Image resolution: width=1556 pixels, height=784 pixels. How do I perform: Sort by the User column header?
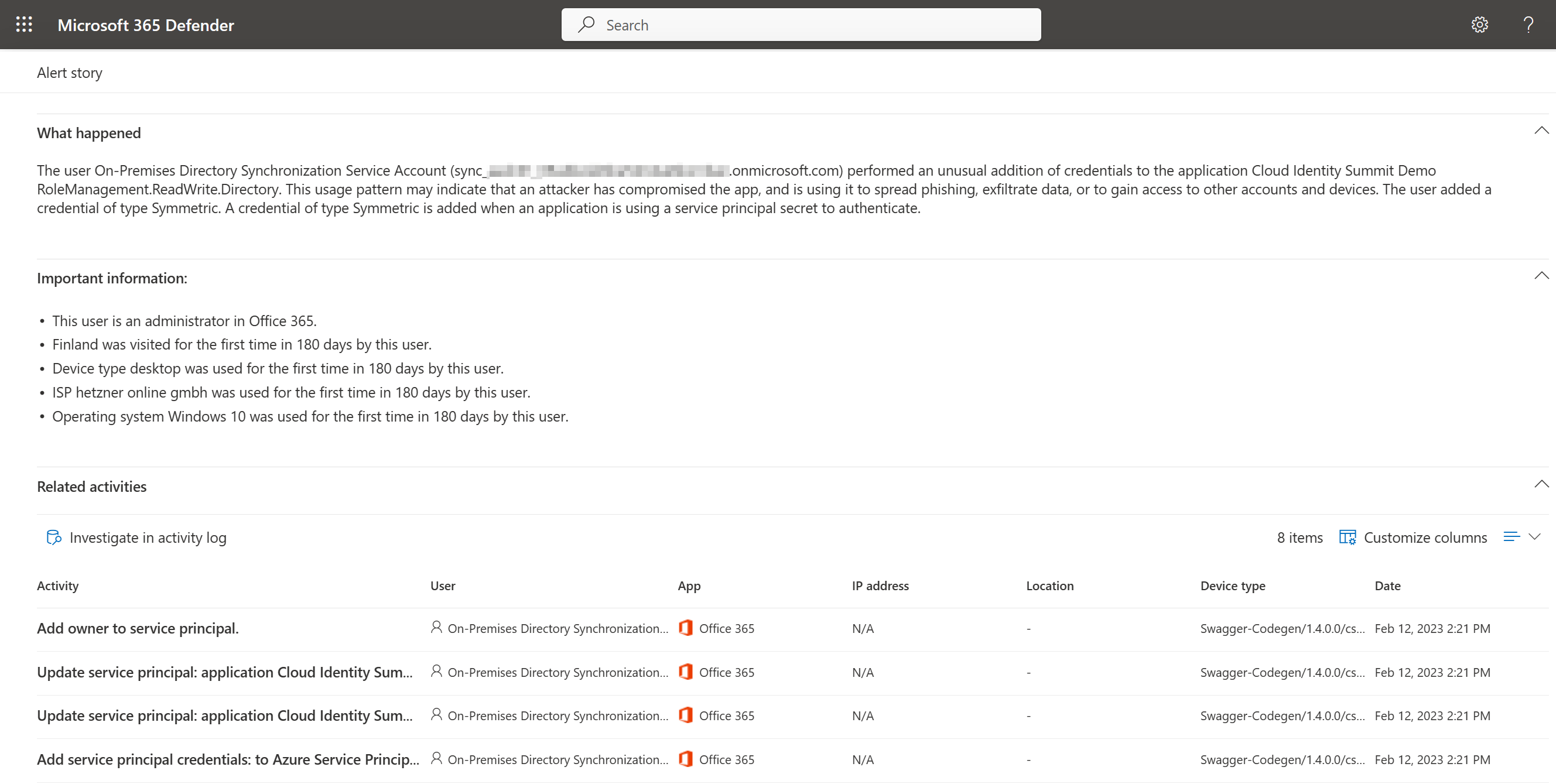click(443, 586)
